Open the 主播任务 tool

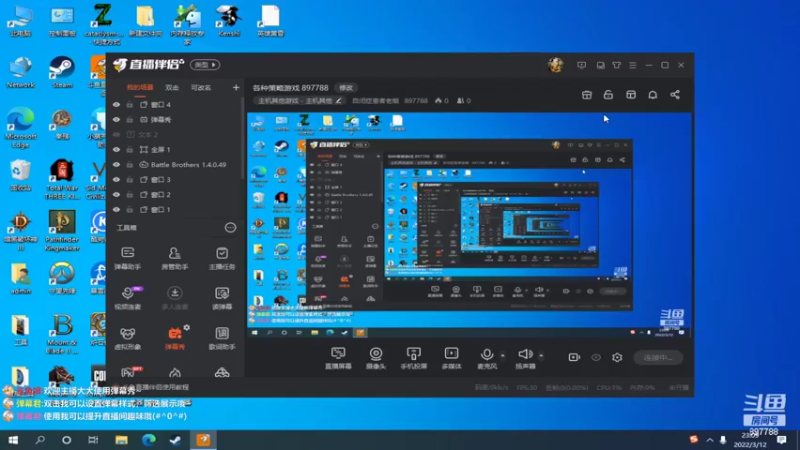pyautogui.click(x=222, y=258)
